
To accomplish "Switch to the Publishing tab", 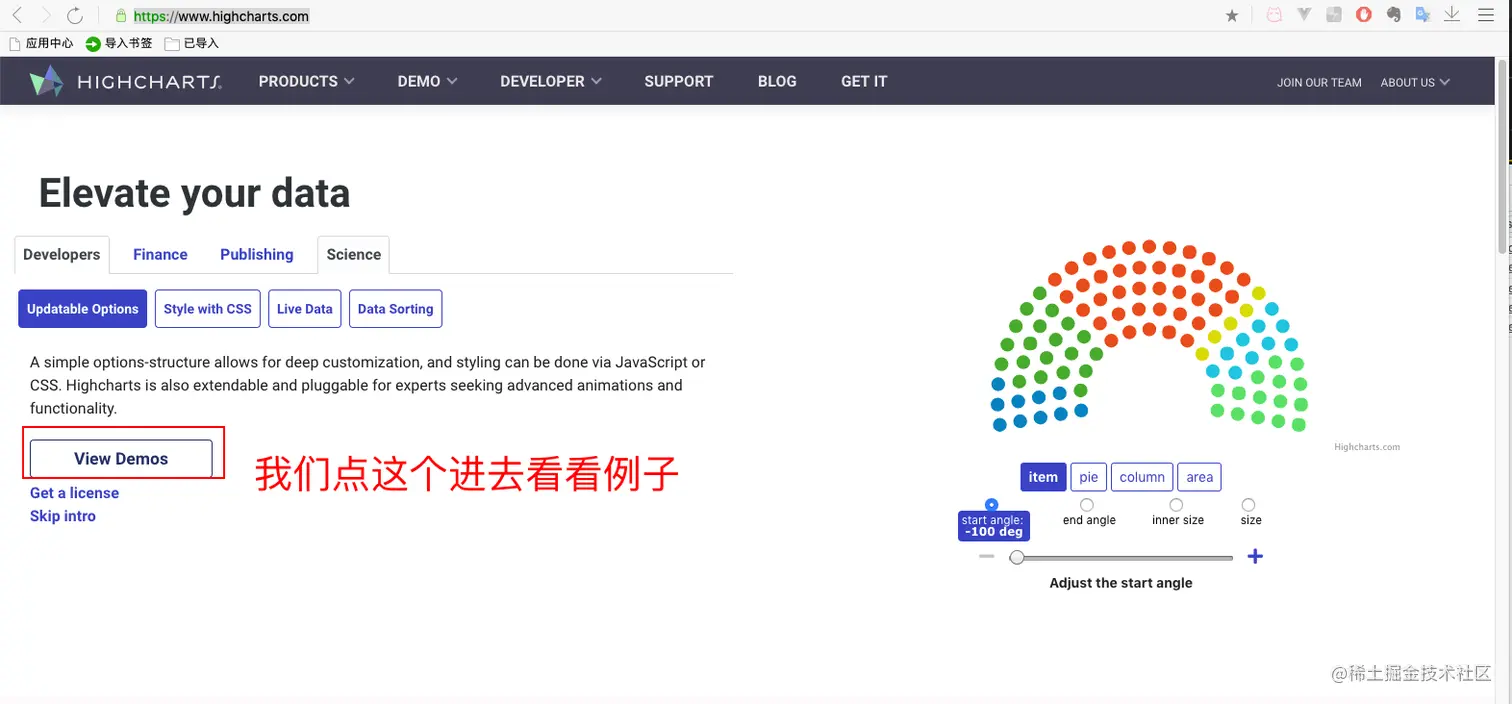I will [x=257, y=254].
